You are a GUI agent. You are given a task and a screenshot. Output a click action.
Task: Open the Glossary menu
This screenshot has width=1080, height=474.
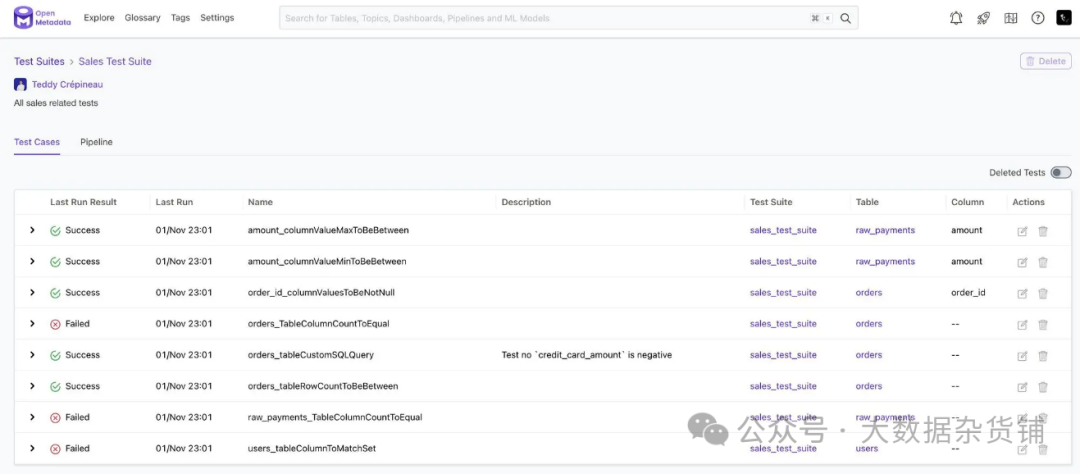tap(143, 18)
